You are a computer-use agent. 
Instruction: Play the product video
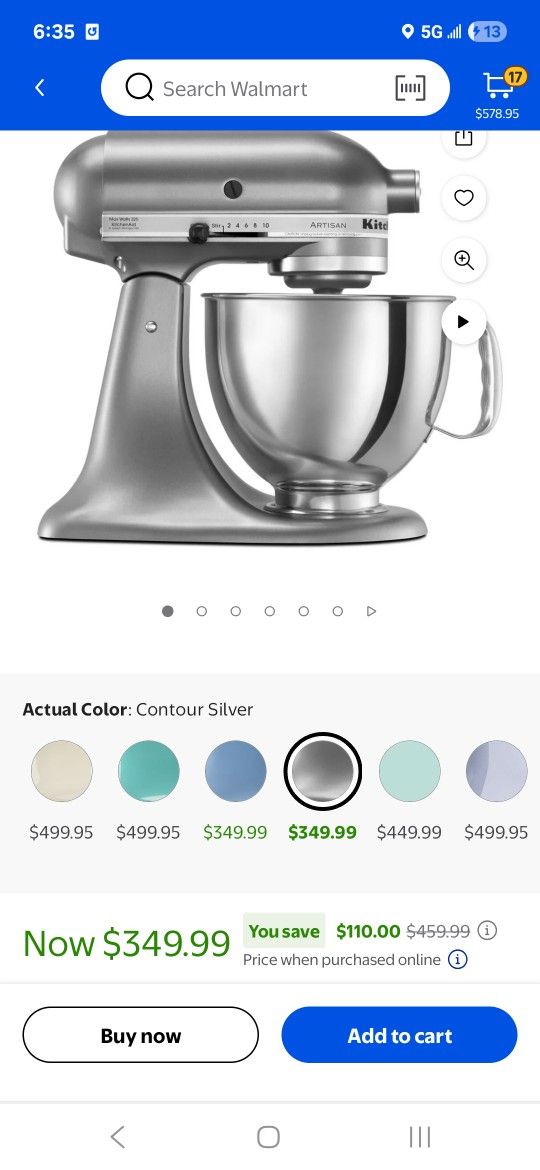coord(464,322)
